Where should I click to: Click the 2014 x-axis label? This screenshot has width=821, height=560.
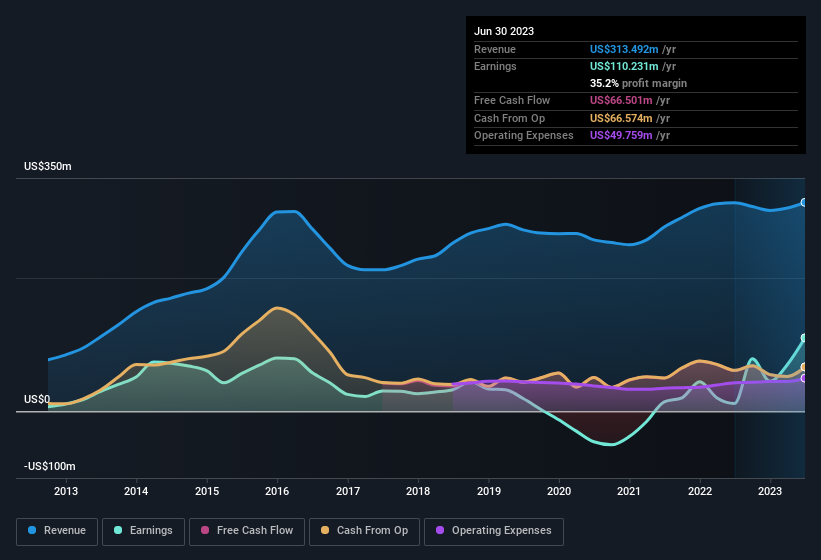coord(136,491)
